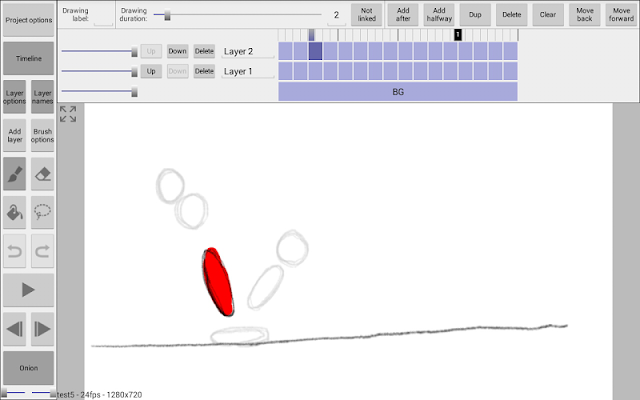Click Add halfway button
640x400 pixels.
click(439, 15)
